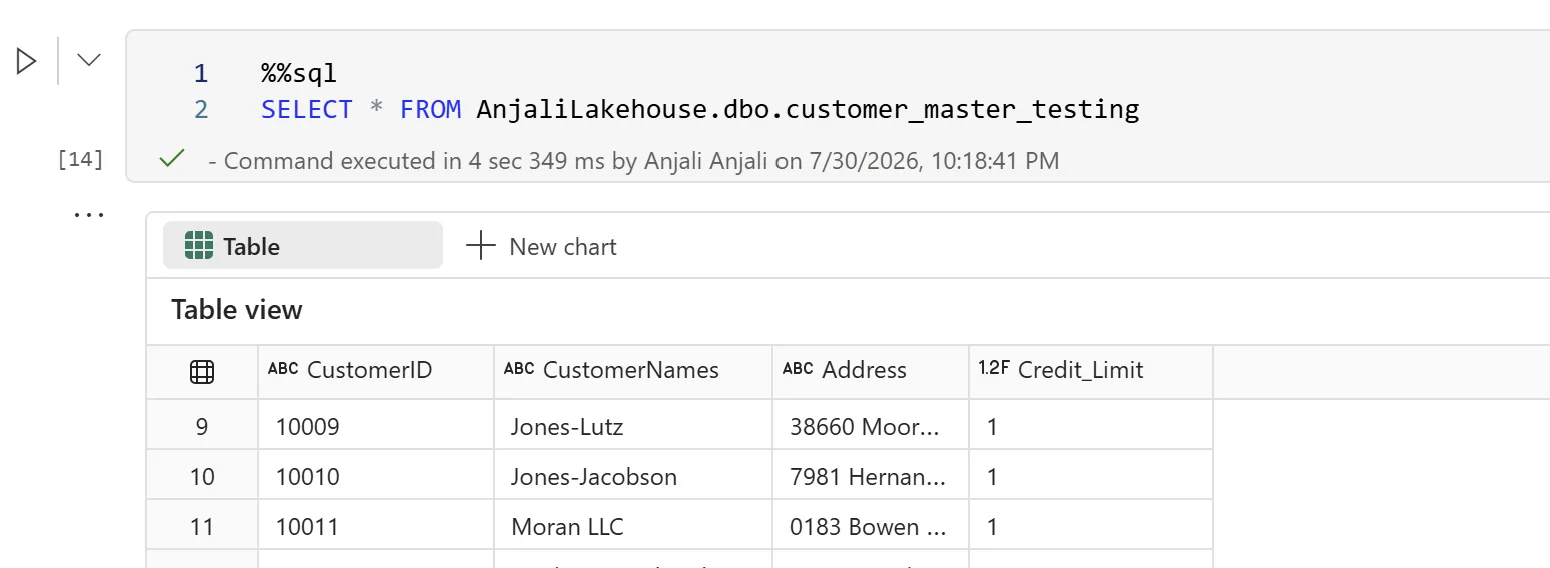Click the Table view heading
Viewport: 1550px width, 568px height.
click(x=237, y=310)
